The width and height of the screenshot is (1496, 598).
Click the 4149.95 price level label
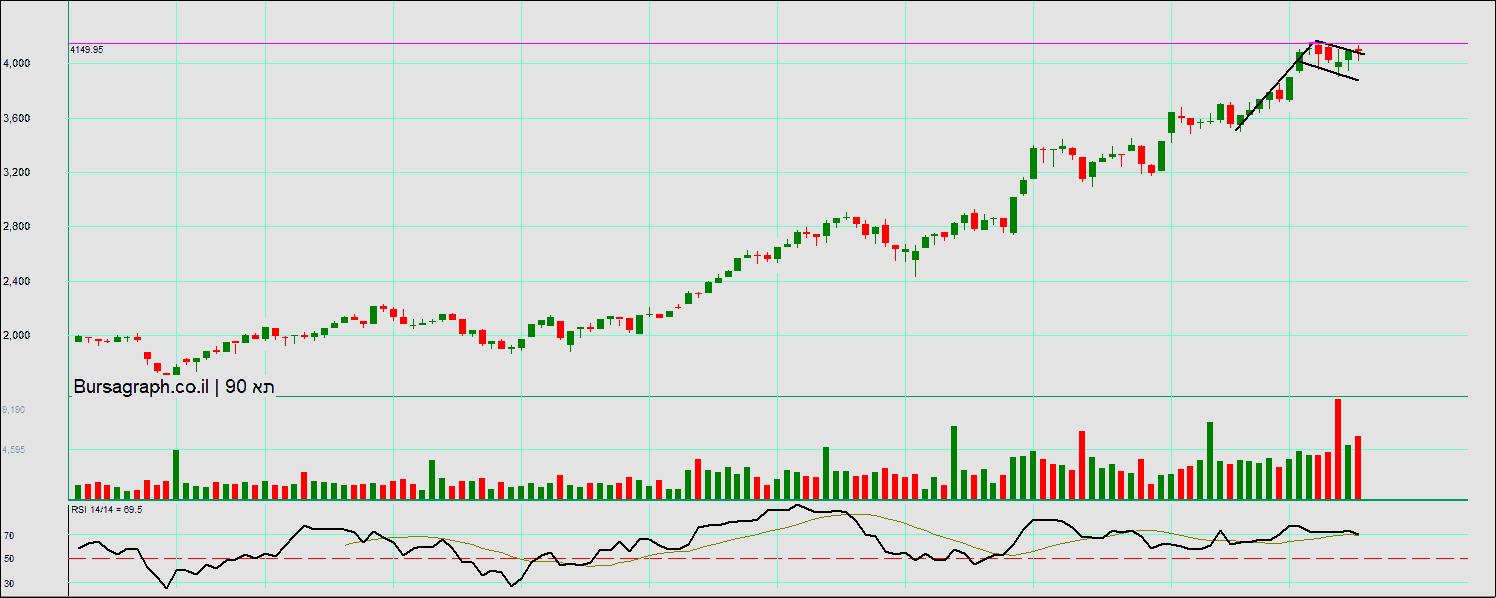point(87,49)
